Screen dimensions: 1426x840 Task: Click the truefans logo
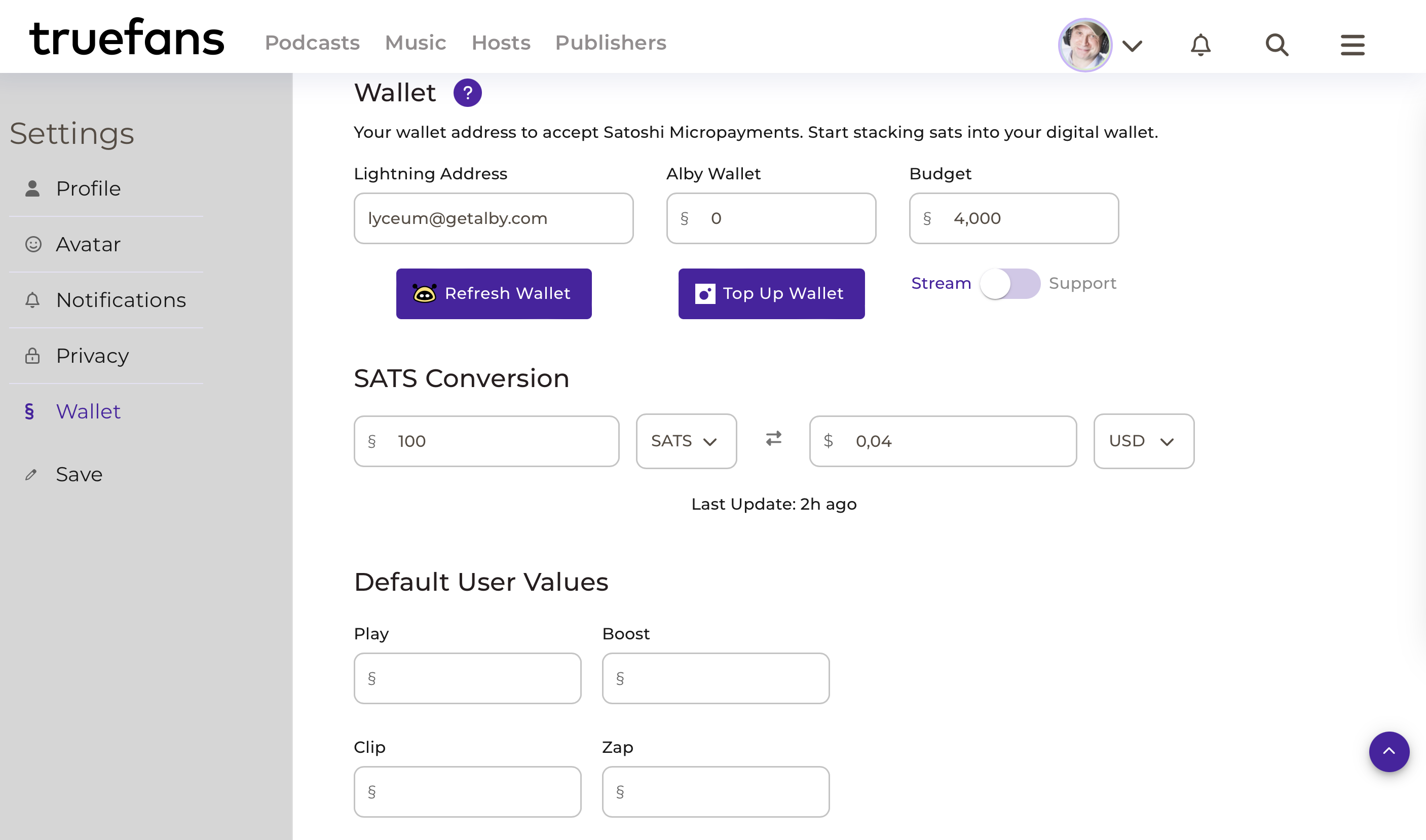click(127, 38)
